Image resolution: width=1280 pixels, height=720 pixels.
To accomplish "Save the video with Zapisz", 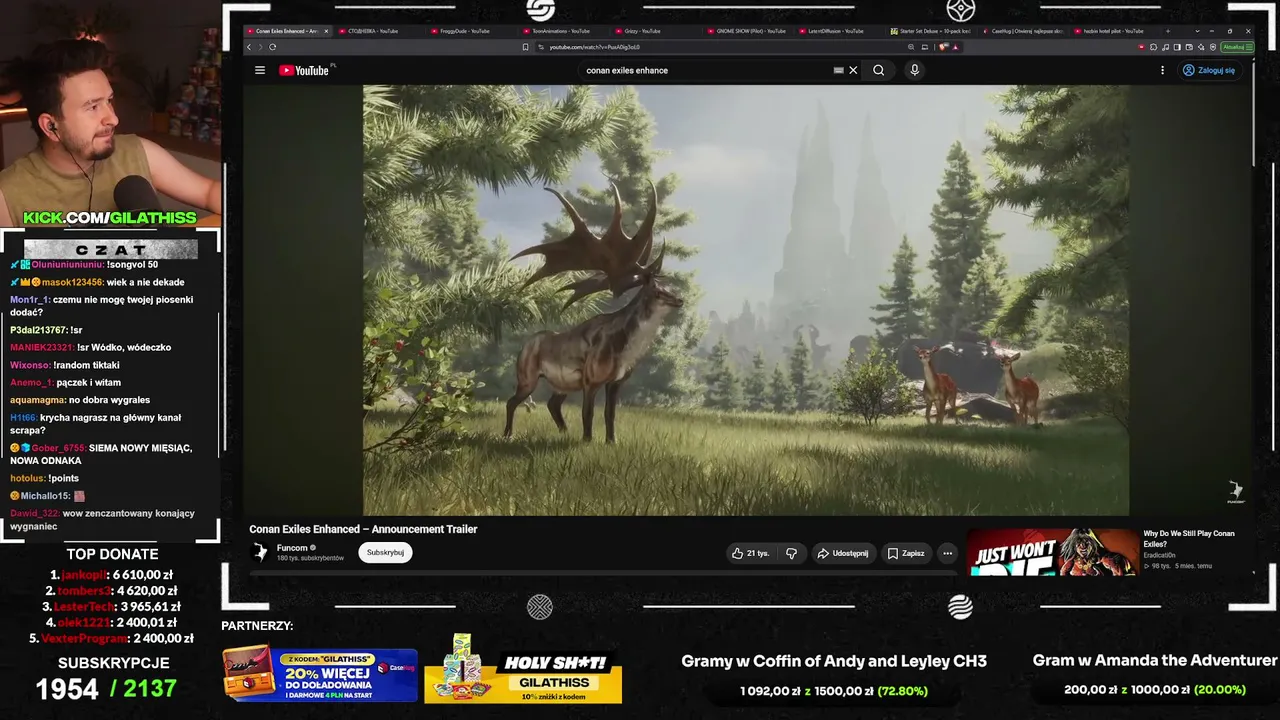I will pos(906,553).
